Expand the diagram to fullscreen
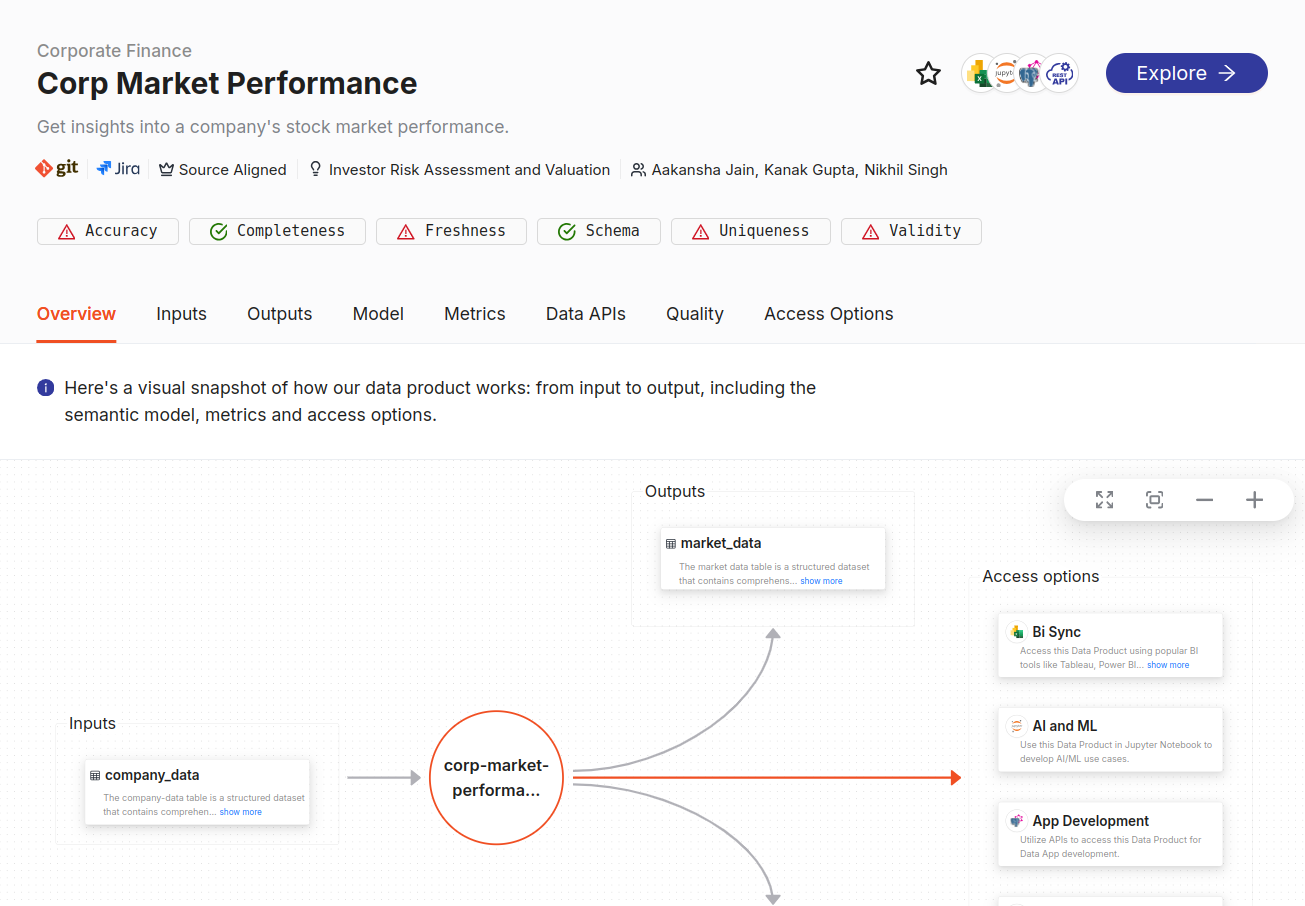Image resolution: width=1305 pixels, height=906 pixels. [1104, 500]
